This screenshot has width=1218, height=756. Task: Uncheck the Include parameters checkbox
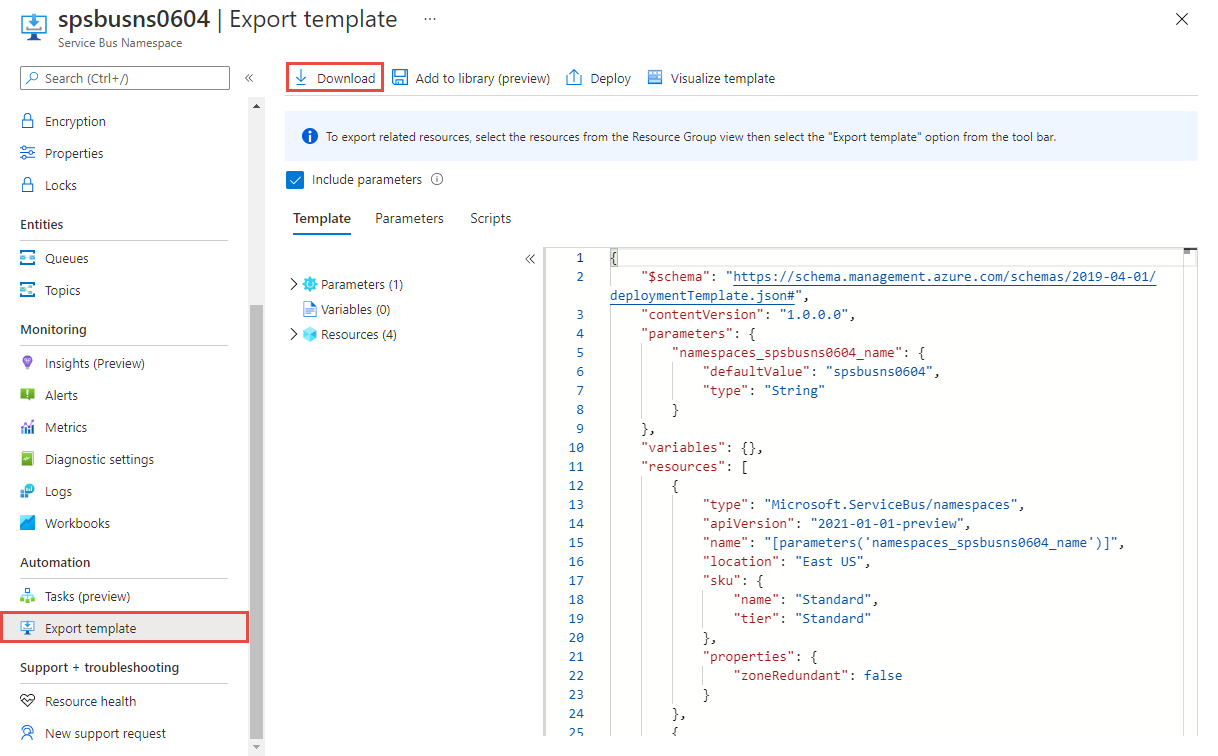(x=295, y=180)
